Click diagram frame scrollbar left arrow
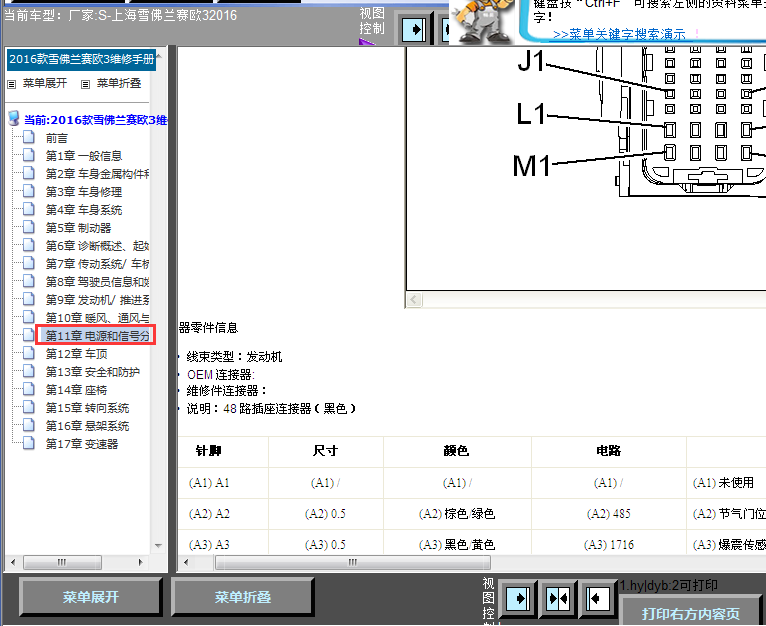 click(x=414, y=299)
